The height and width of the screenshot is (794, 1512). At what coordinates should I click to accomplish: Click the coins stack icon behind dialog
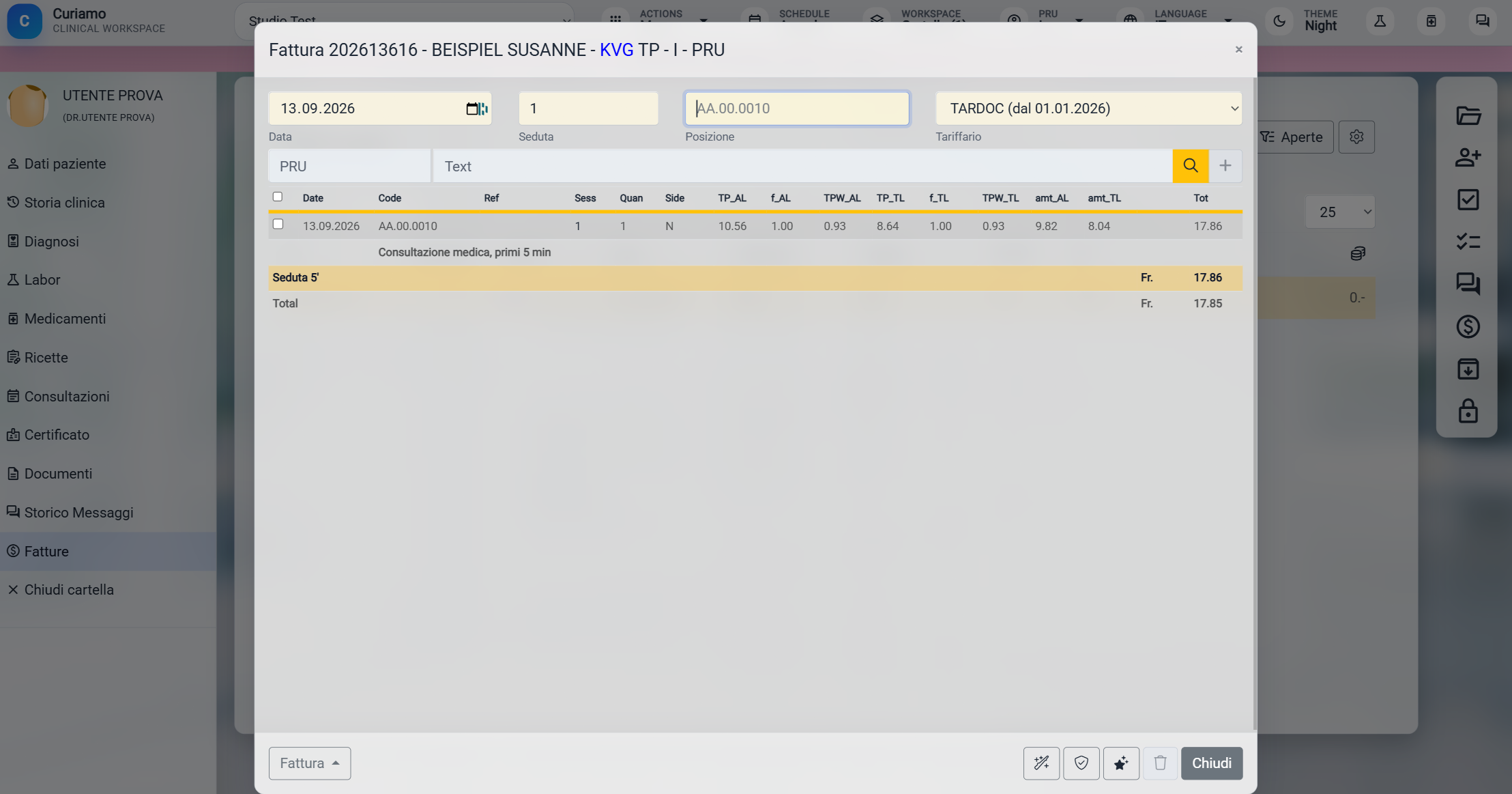1358,254
